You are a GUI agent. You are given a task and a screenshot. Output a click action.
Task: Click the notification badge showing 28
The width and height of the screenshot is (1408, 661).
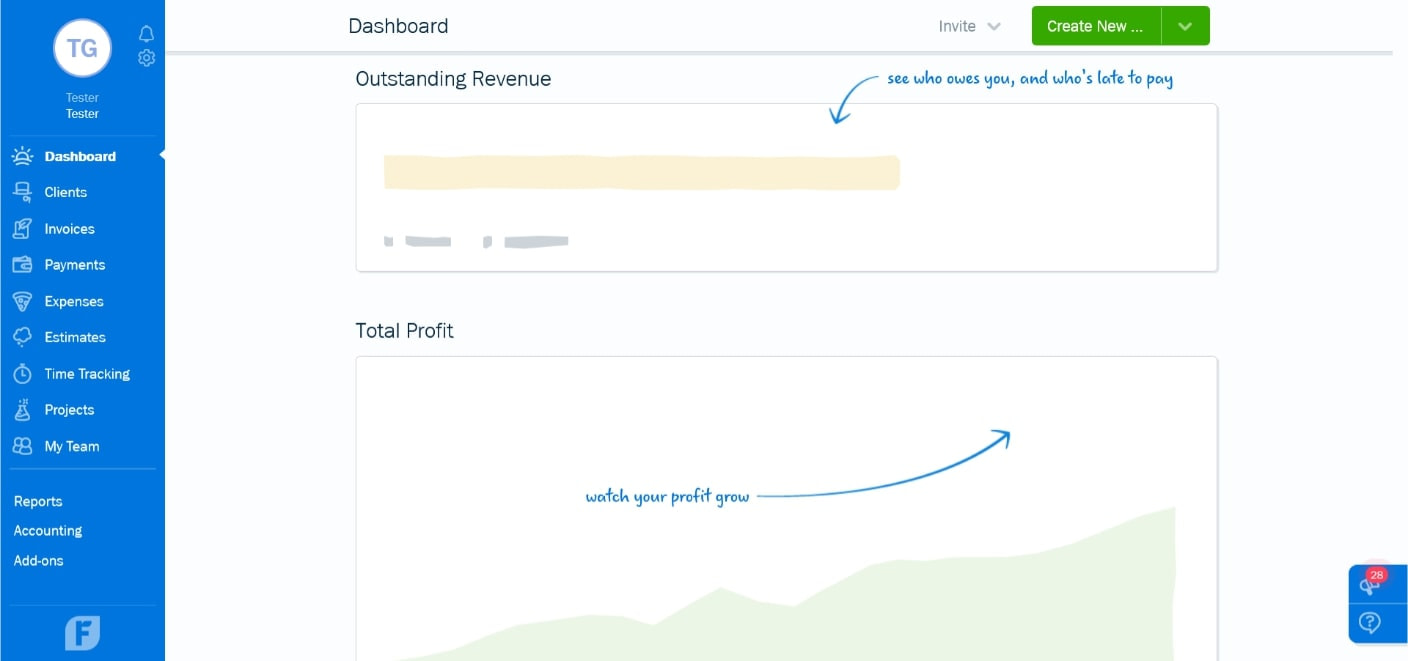(x=1377, y=575)
